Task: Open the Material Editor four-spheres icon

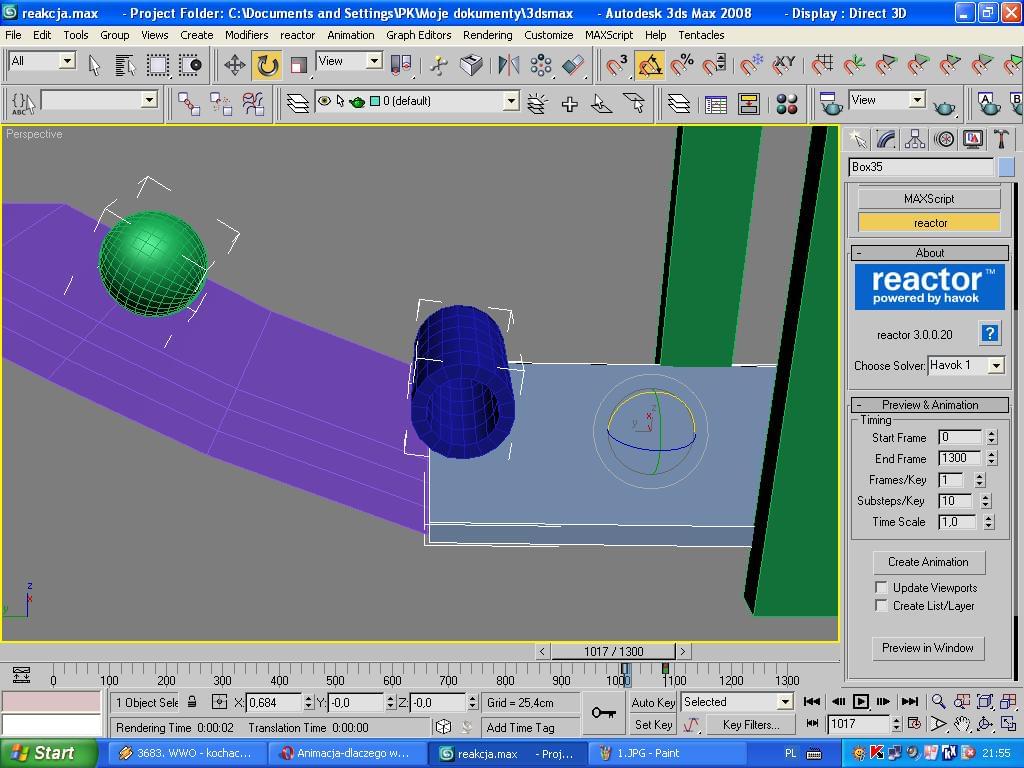Action: [787, 103]
